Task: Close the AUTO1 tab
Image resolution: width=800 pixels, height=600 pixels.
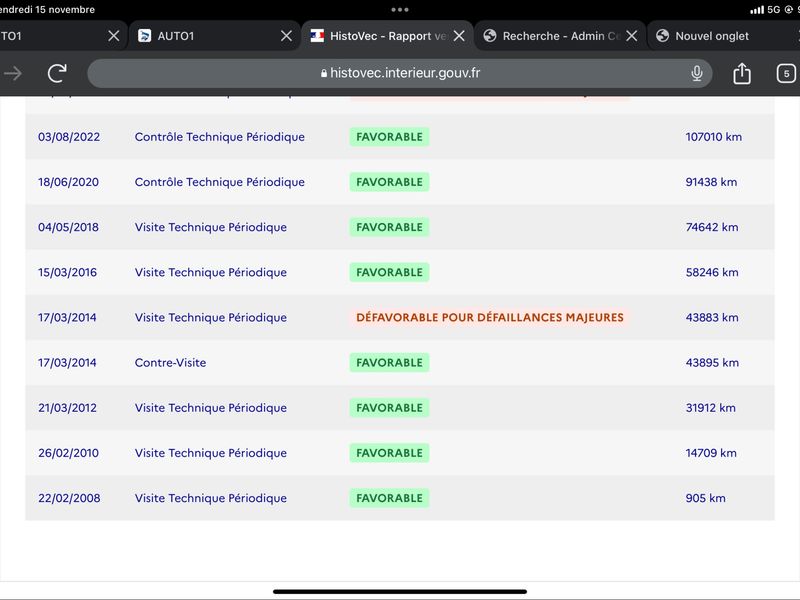Action: click(x=287, y=36)
